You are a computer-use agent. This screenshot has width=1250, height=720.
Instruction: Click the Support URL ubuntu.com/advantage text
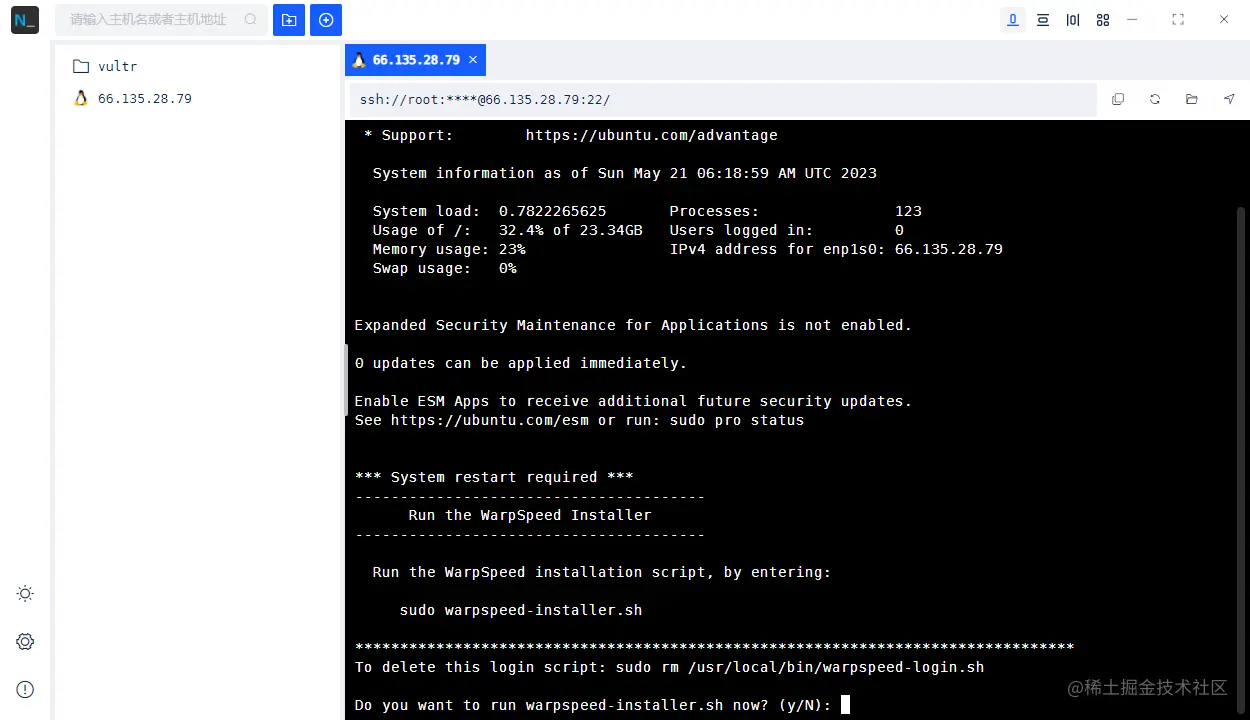pos(651,135)
